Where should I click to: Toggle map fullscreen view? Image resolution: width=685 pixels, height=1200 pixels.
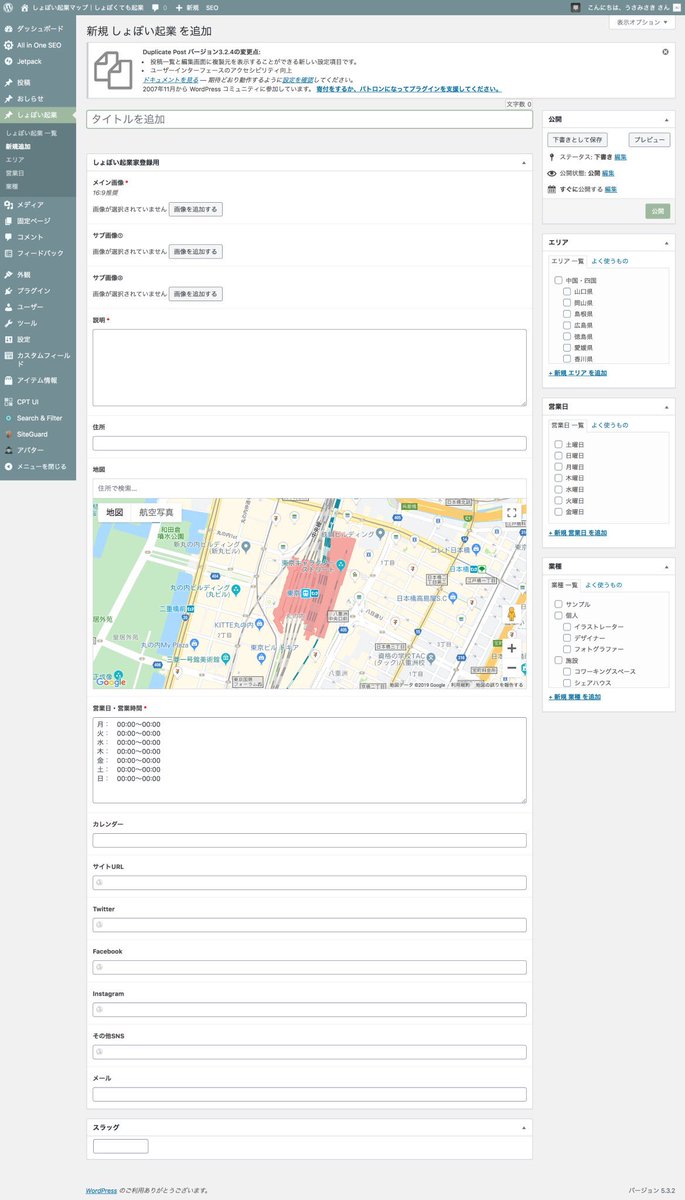(511, 513)
